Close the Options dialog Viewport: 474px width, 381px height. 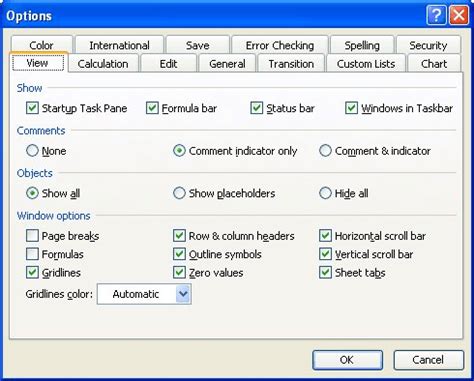point(459,15)
